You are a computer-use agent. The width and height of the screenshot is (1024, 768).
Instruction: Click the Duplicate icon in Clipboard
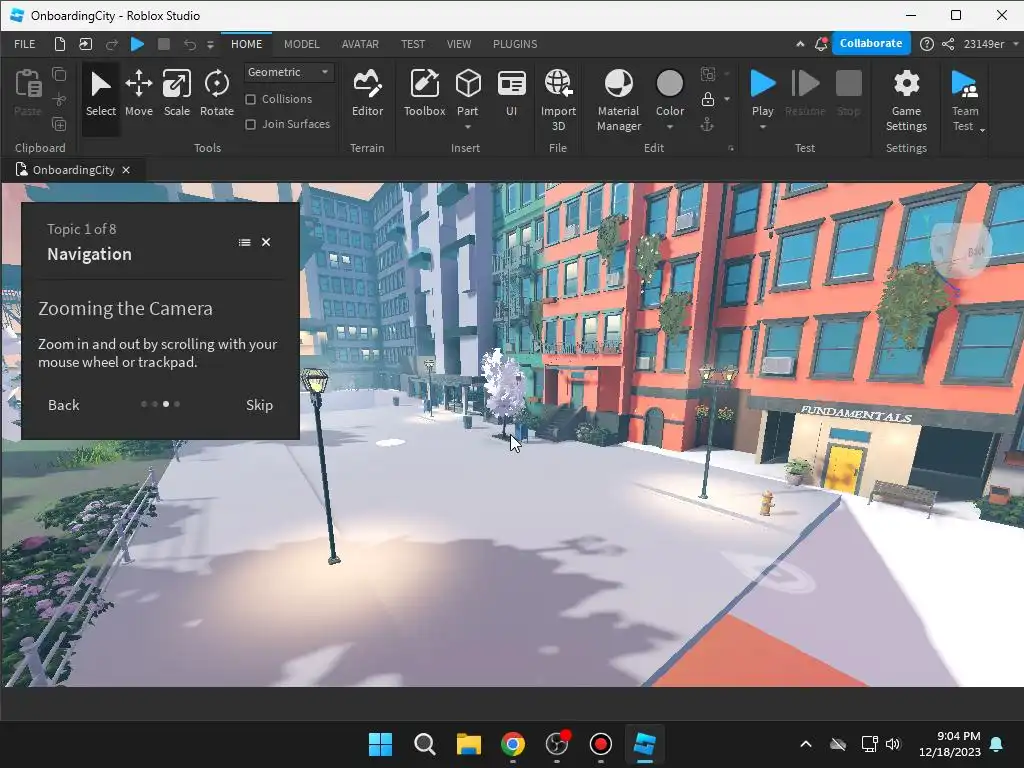pos(59,124)
